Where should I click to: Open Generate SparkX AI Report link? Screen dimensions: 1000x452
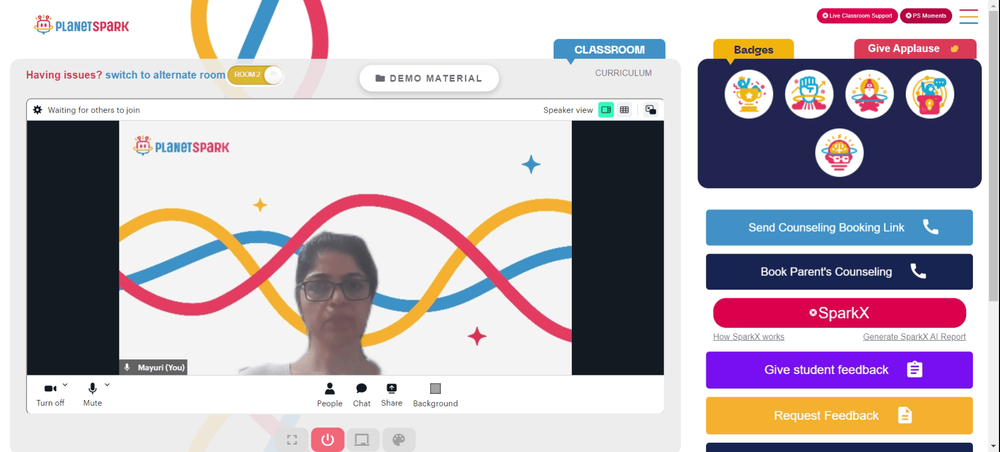[915, 337]
